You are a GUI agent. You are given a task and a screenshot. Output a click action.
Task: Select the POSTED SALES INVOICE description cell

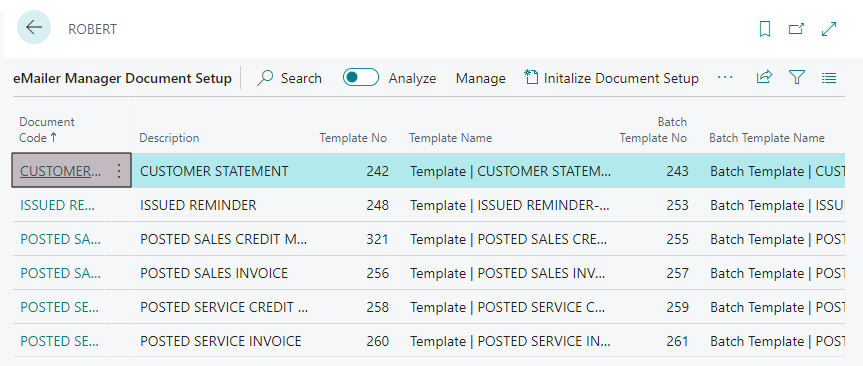point(214,273)
